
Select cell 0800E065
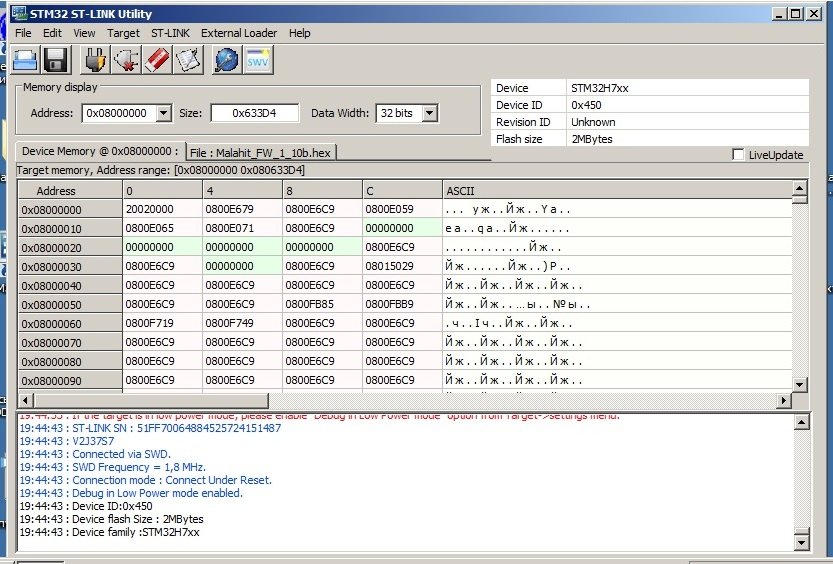tap(163, 228)
